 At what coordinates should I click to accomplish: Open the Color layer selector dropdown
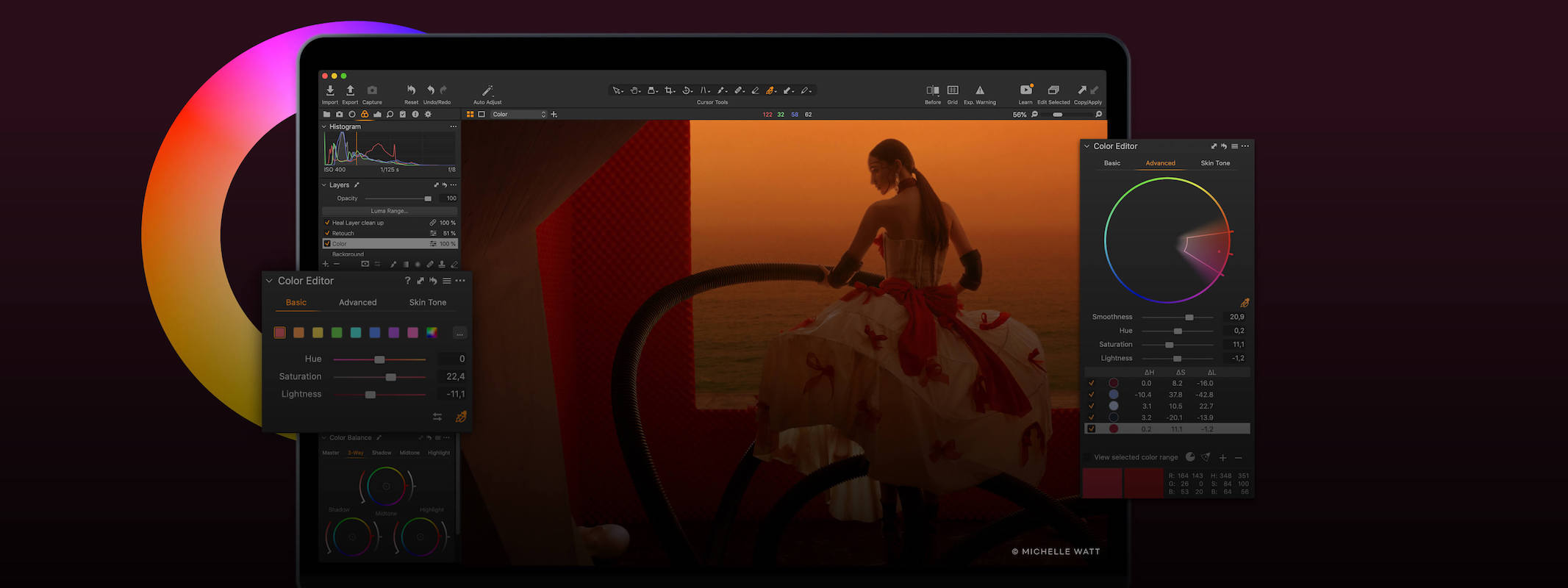tap(519, 115)
